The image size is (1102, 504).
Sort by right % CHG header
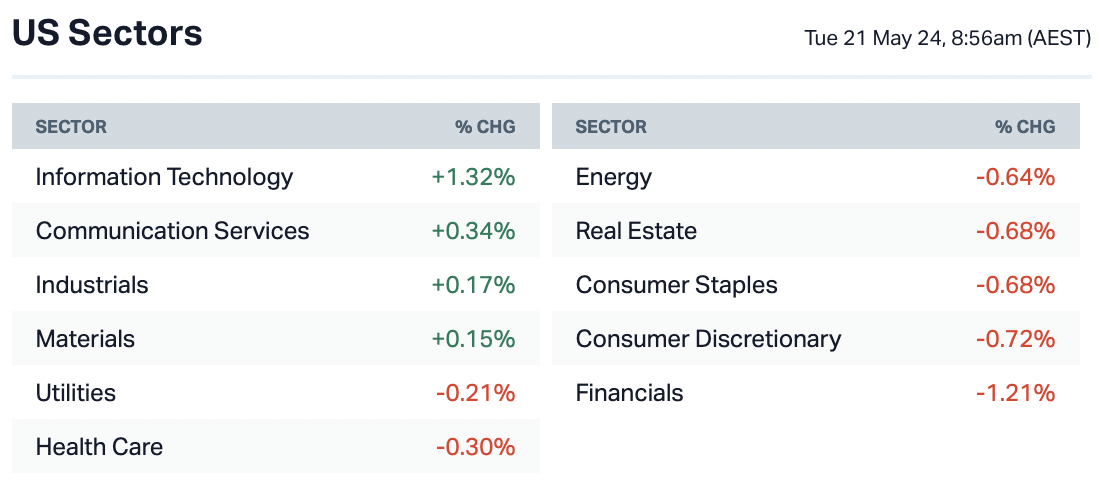pos(1025,127)
